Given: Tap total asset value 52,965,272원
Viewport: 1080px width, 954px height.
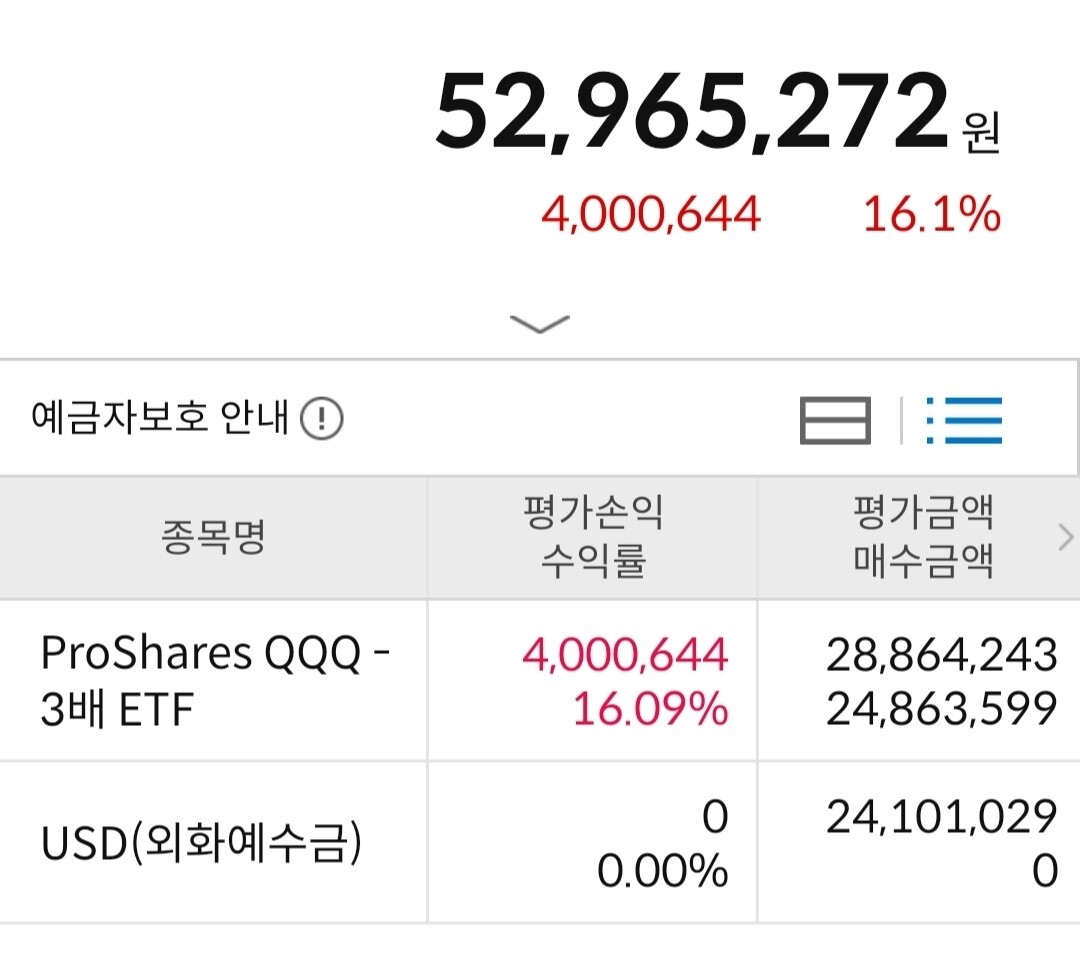Looking at the screenshot, I should click(x=717, y=112).
